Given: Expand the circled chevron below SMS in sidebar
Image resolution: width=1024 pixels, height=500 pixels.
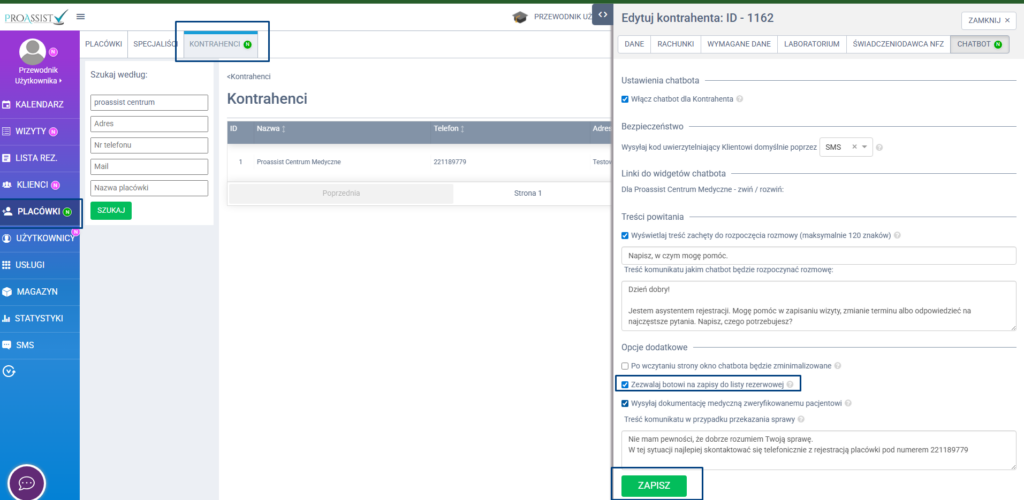Looking at the screenshot, I should pos(10,371).
